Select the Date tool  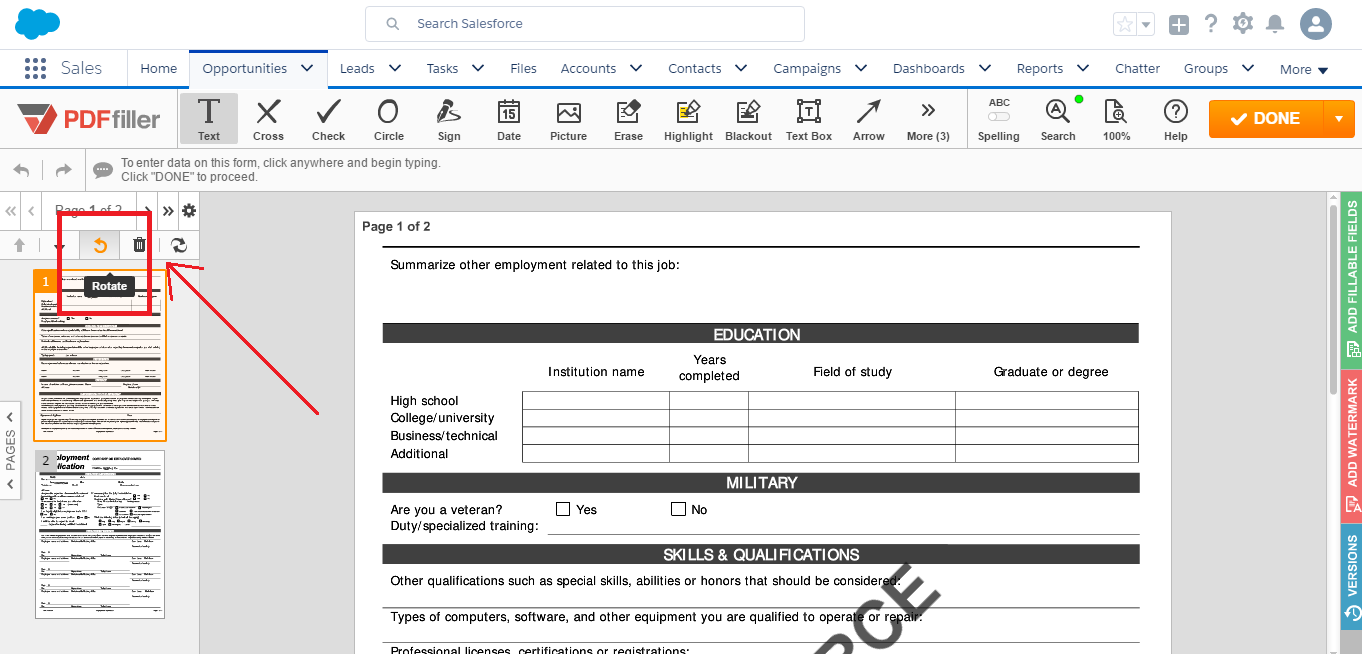(x=509, y=119)
